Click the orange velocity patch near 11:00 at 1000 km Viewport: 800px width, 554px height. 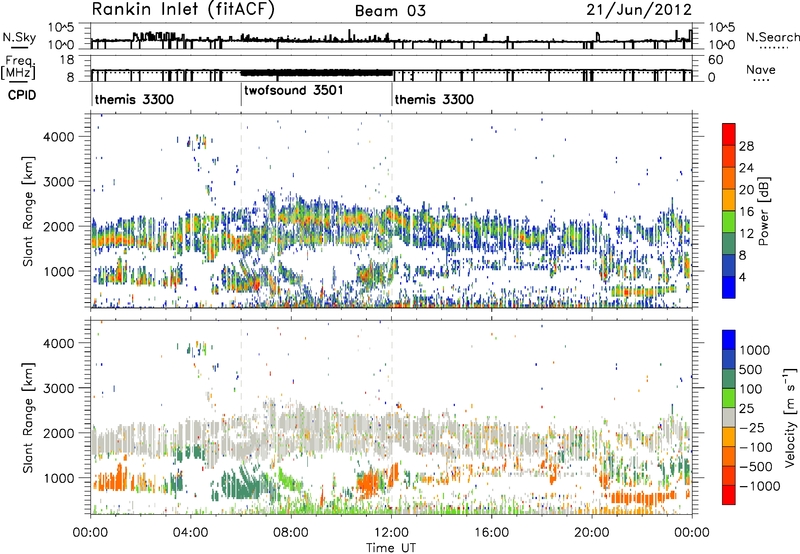(368, 483)
